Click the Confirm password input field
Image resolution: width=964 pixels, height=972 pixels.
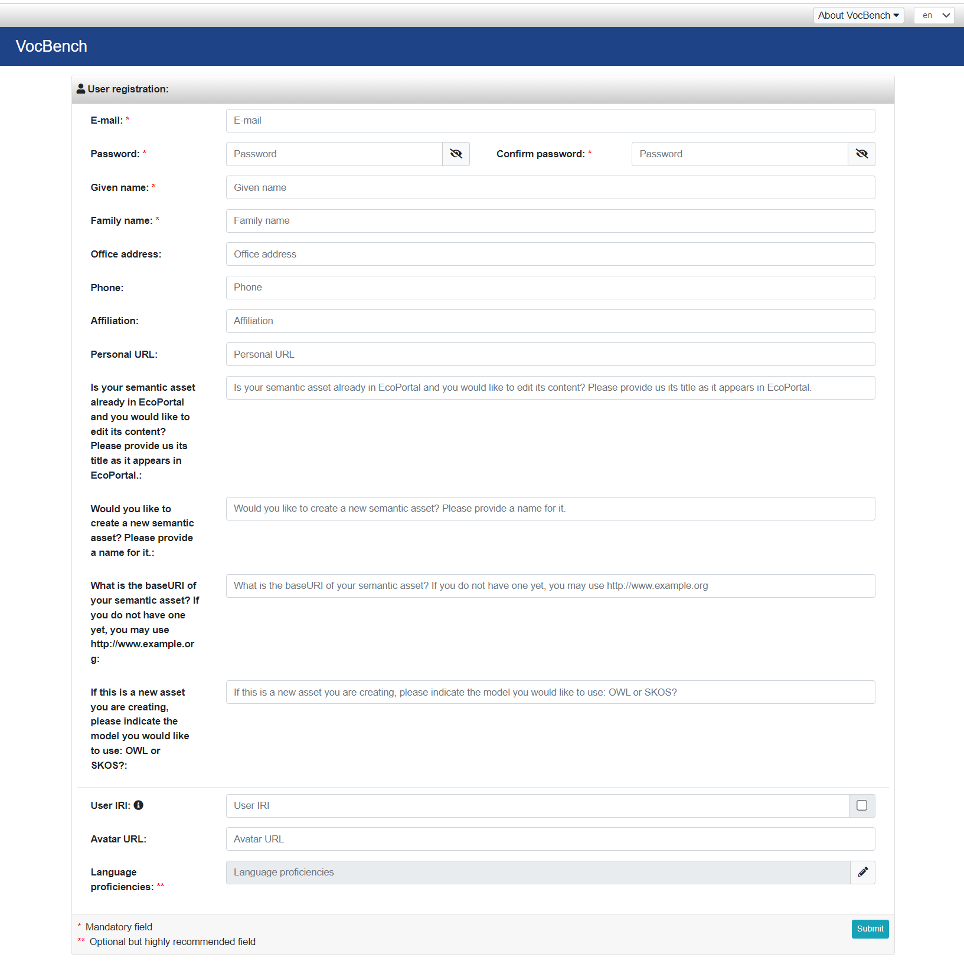pos(740,153)
